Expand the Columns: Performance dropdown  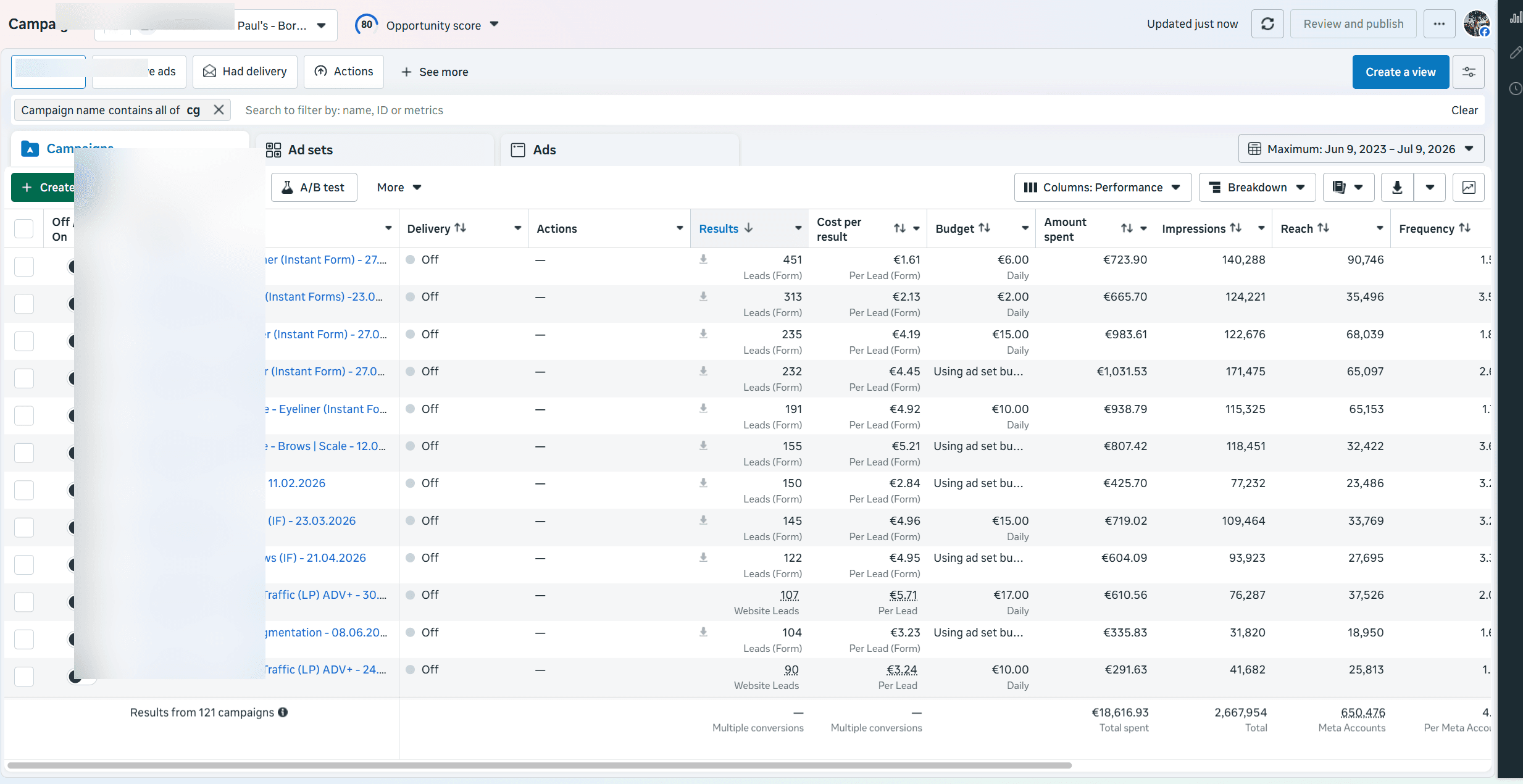1103,188
